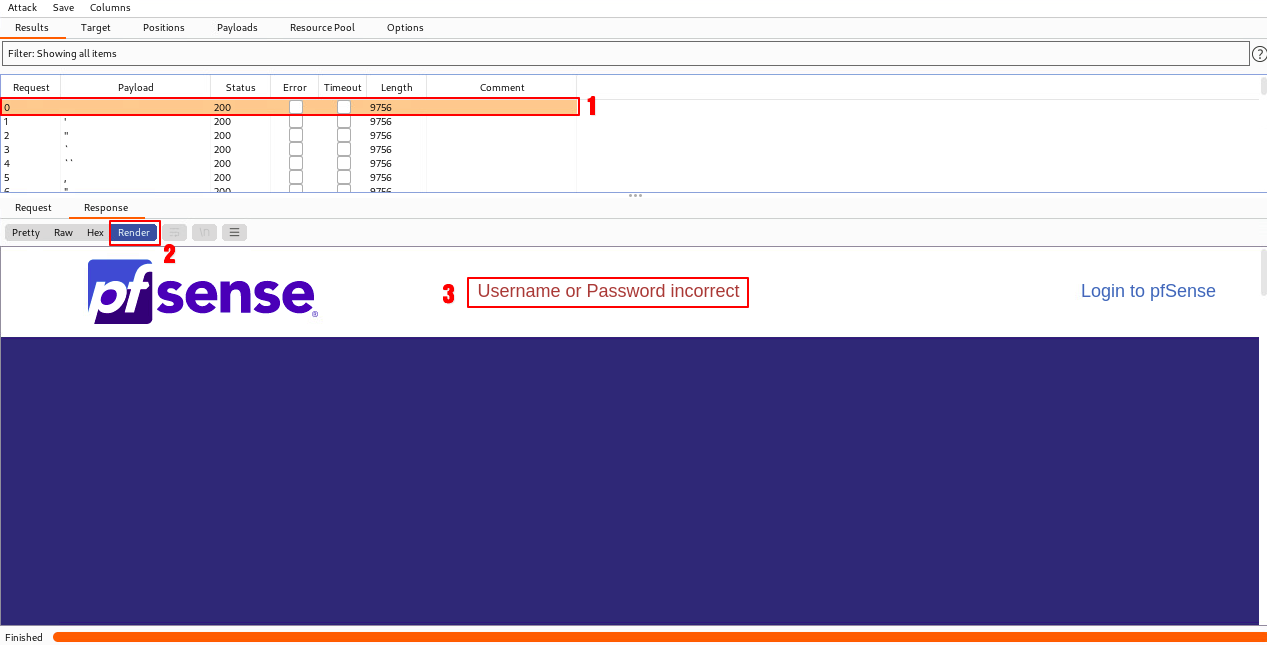Open the Request message tab
The image size is (1267, 645).
tap(33, 208)
